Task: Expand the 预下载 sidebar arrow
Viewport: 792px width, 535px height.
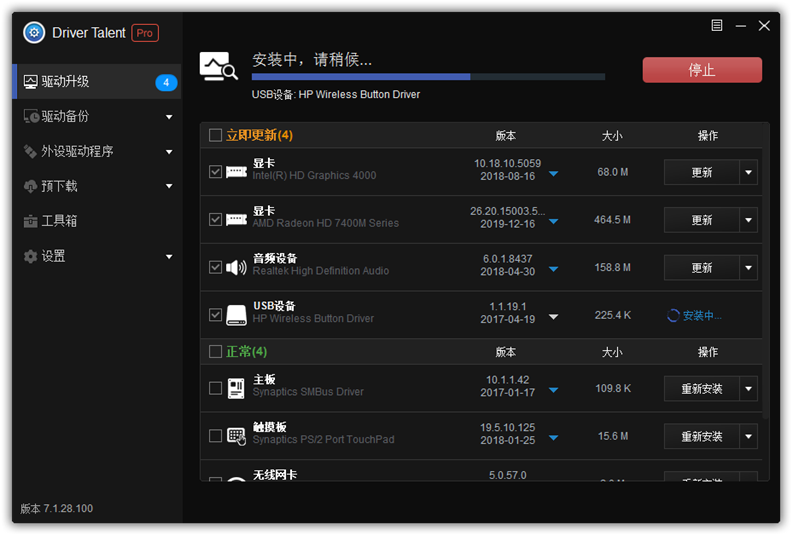Action: click(169, 186)
